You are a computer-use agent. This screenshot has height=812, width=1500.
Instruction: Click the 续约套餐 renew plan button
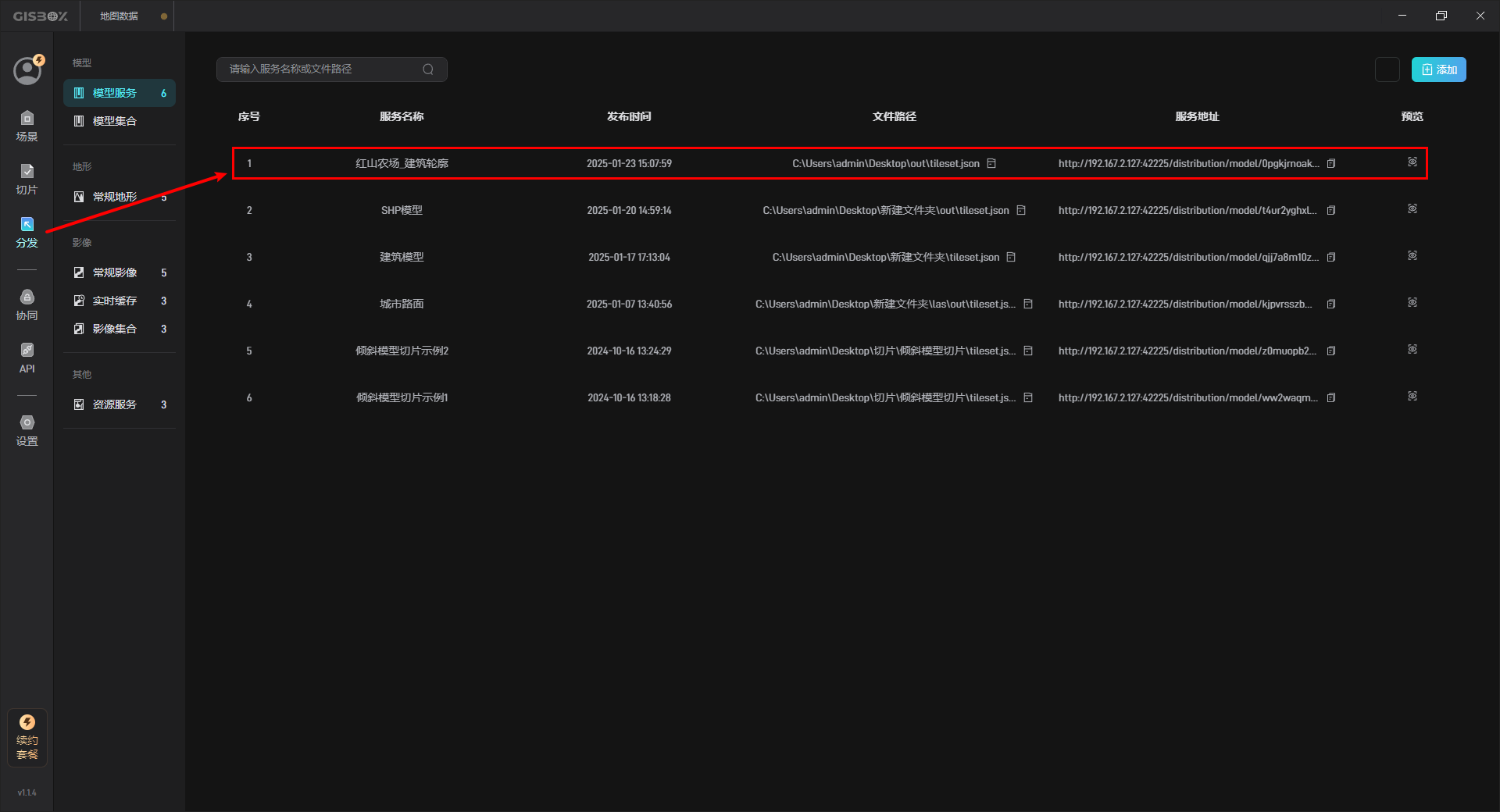27,738
